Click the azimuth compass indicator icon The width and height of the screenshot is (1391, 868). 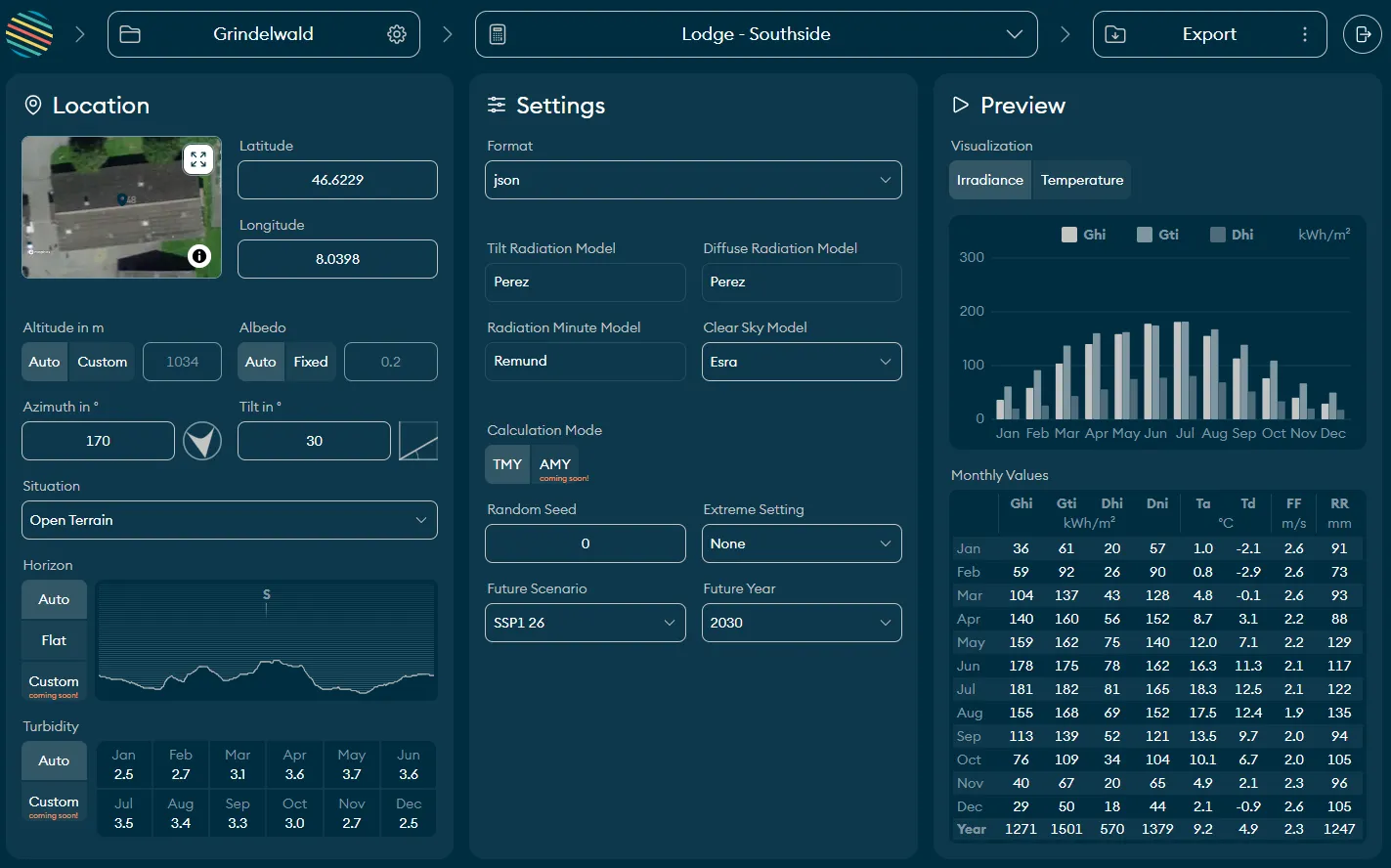(202, 441)
